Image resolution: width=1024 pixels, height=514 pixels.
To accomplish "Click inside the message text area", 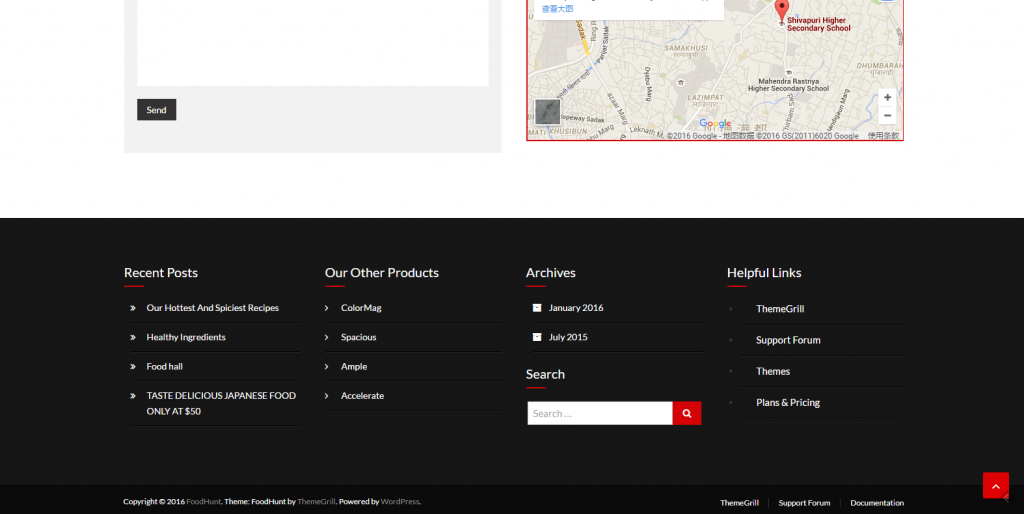I will pyautogui.click(x=312, y=40).
